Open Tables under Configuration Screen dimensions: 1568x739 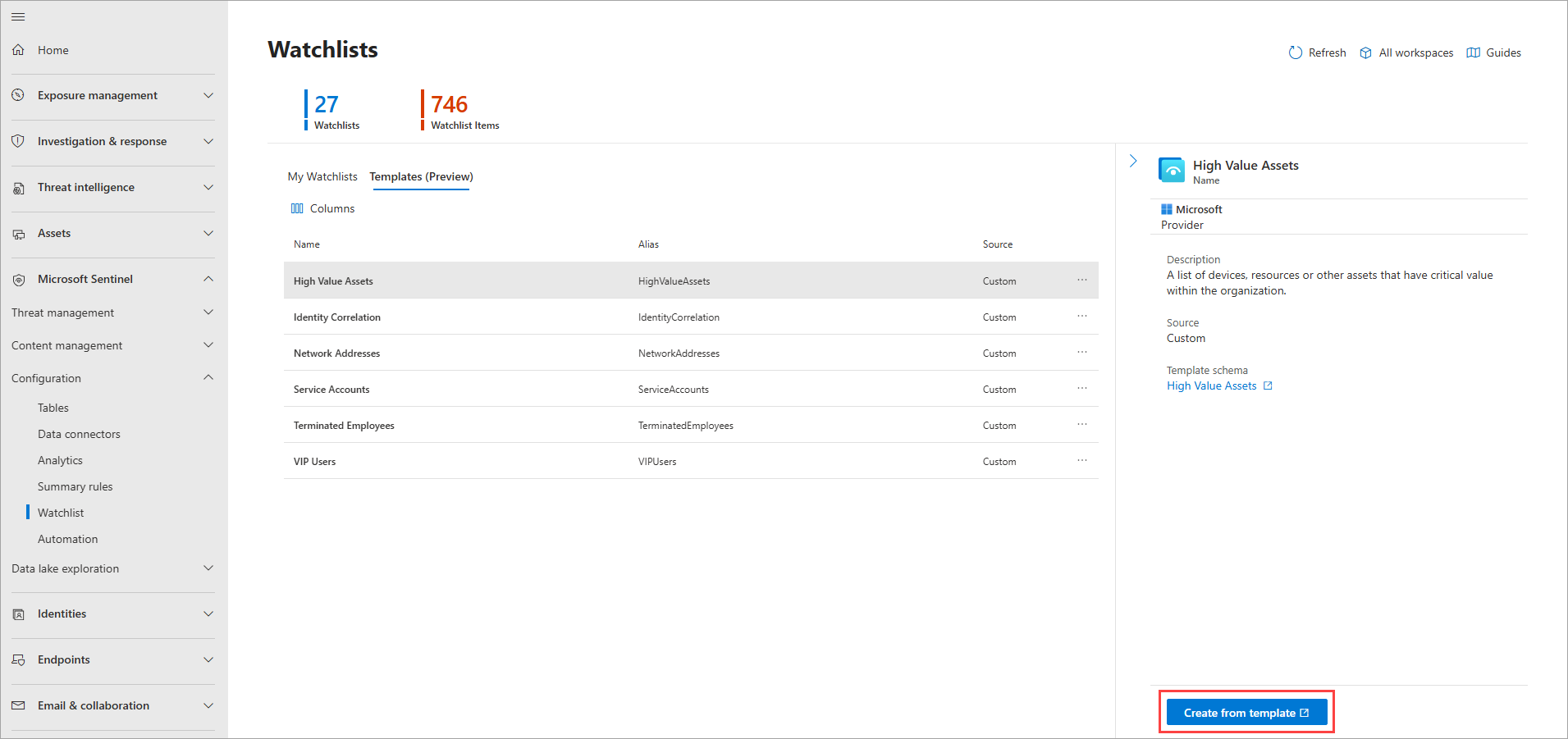click(x=53, y=408)
